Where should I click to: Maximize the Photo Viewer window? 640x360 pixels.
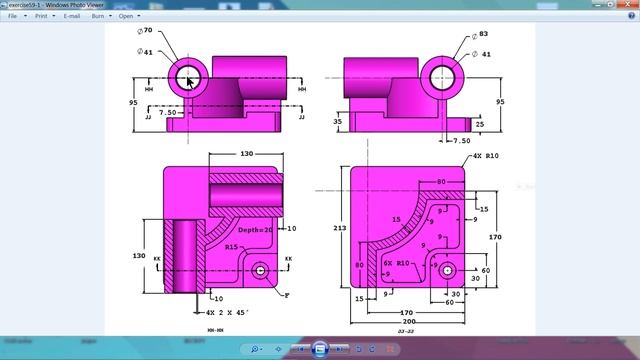610,4
